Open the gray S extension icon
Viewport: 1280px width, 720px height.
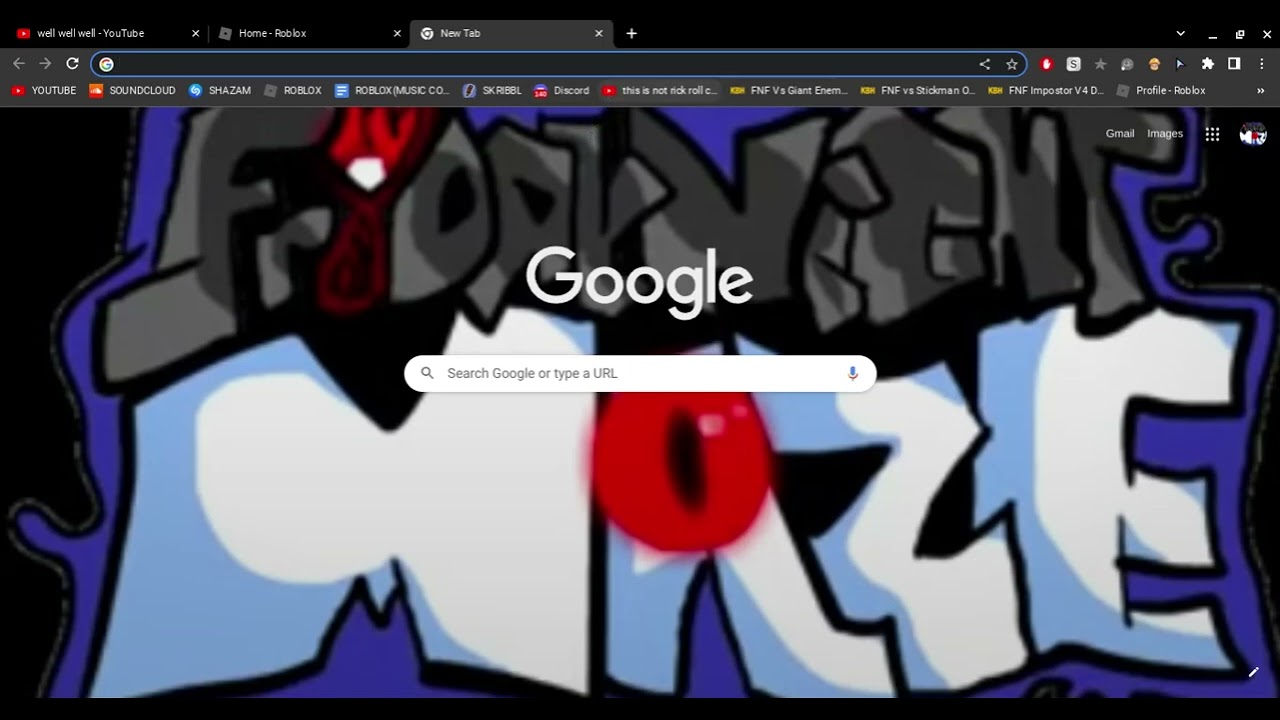tap(1073, 64)
